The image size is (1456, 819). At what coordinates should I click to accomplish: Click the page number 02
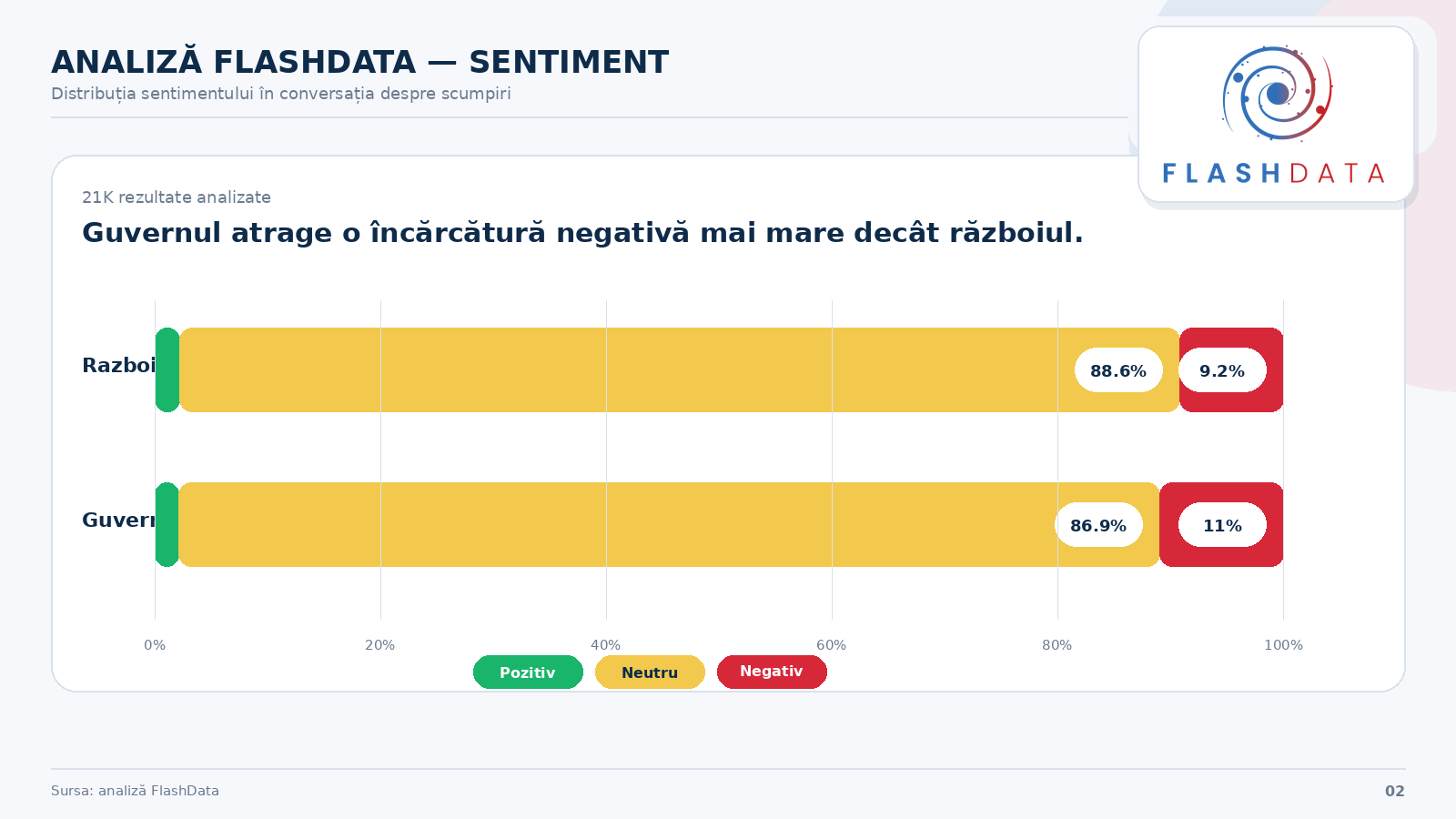(1394, 791)
